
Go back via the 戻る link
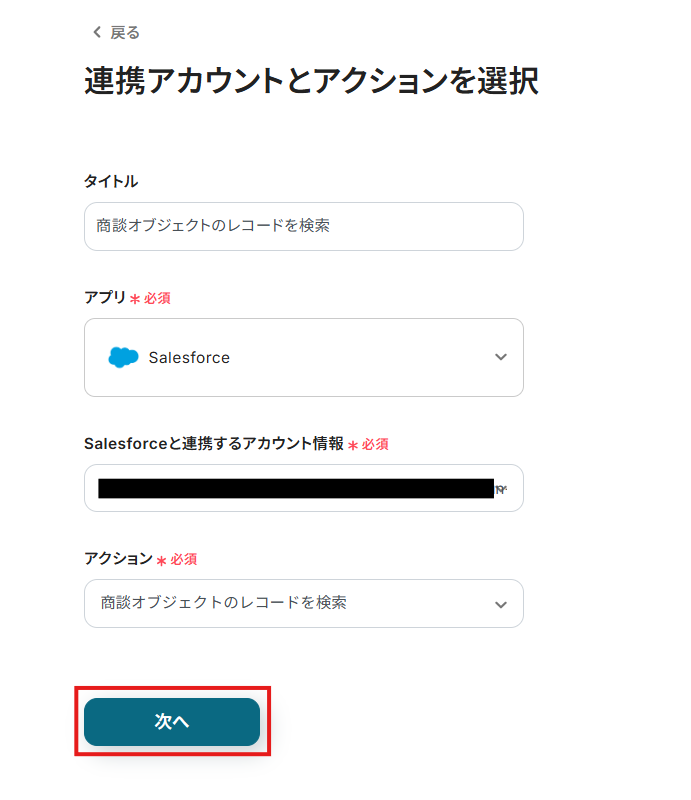pyautogui.click(x=124, y=33)
